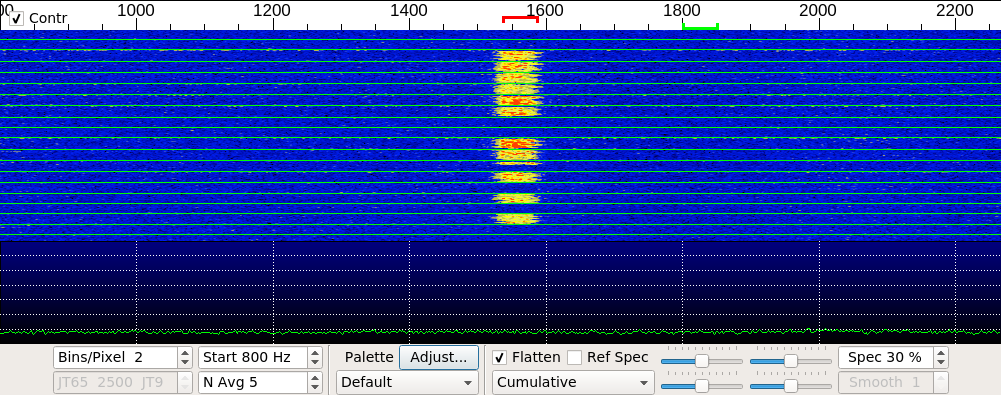Decrease Spec 30 % value arrow

click(940, 362)
